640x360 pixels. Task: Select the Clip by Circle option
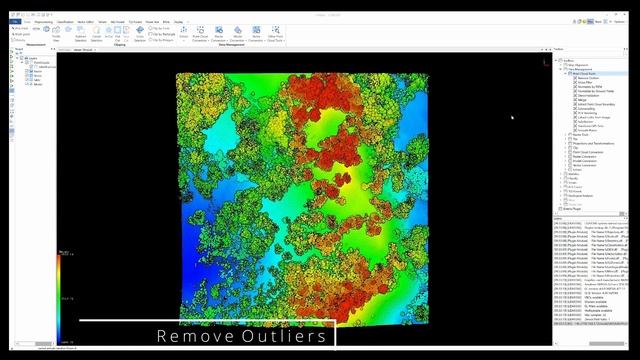pos(159,29)
